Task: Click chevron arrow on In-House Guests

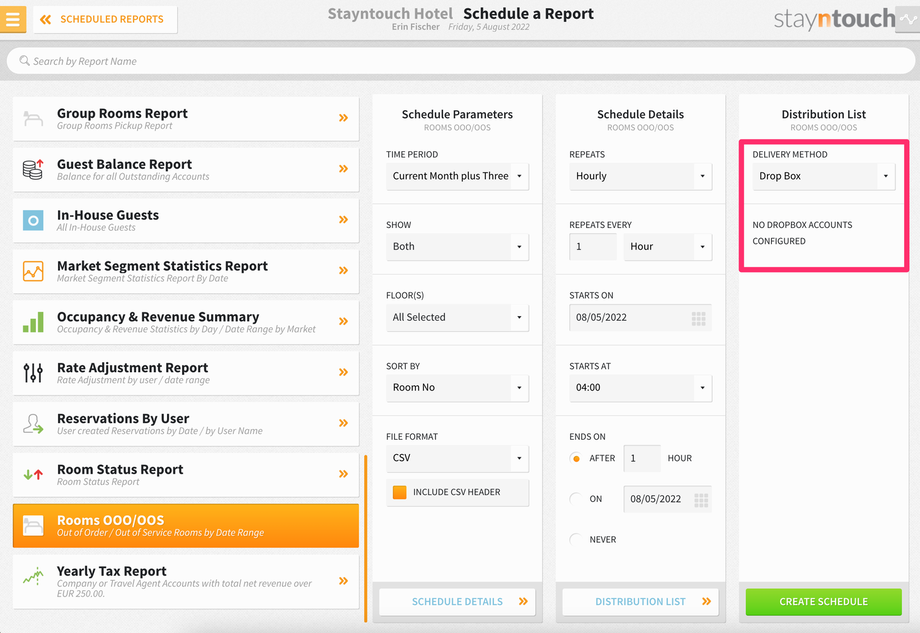Action: pos(343,220)
